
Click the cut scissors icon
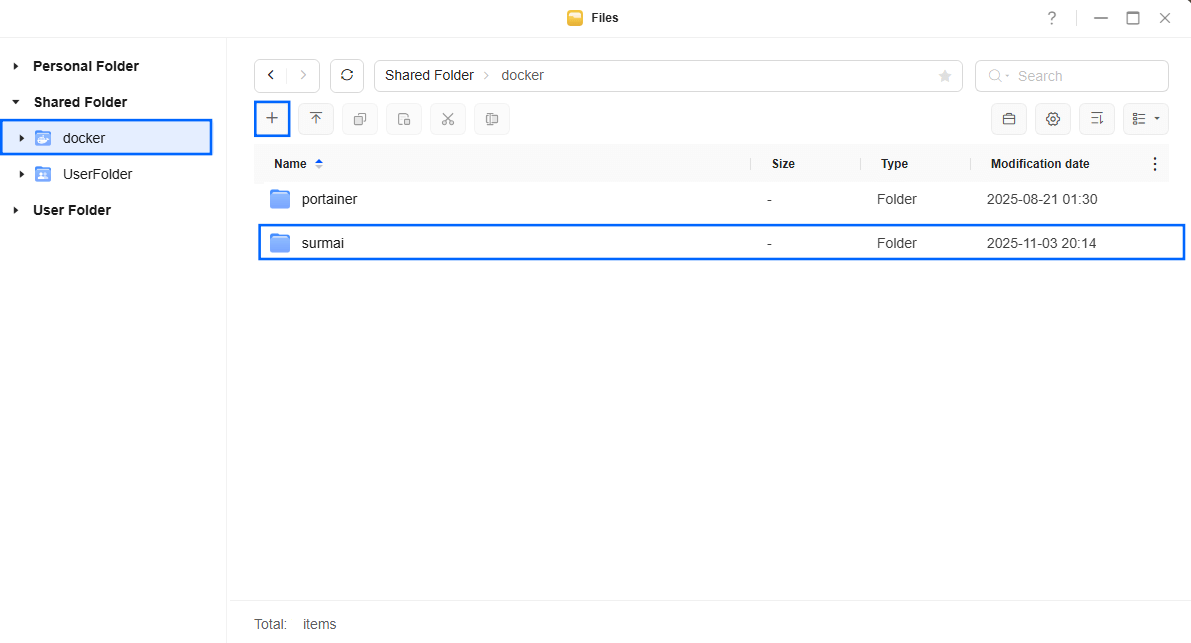click(x=448, y=119)
